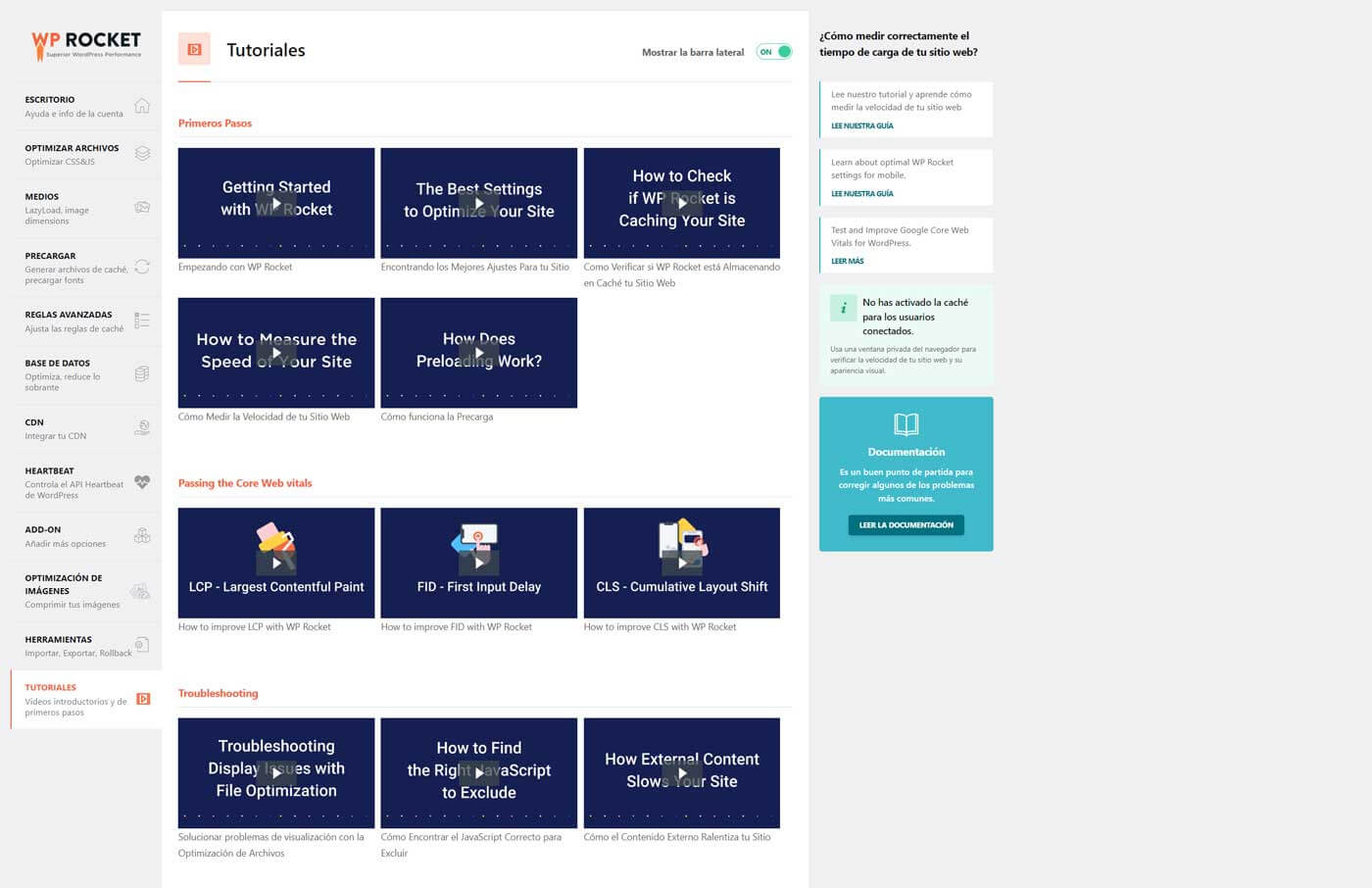1372x888 pixels.
Task: Click Cómo el Contenido Externo Ralentiza tu Sitio caption
Action: tap(677, 837)
